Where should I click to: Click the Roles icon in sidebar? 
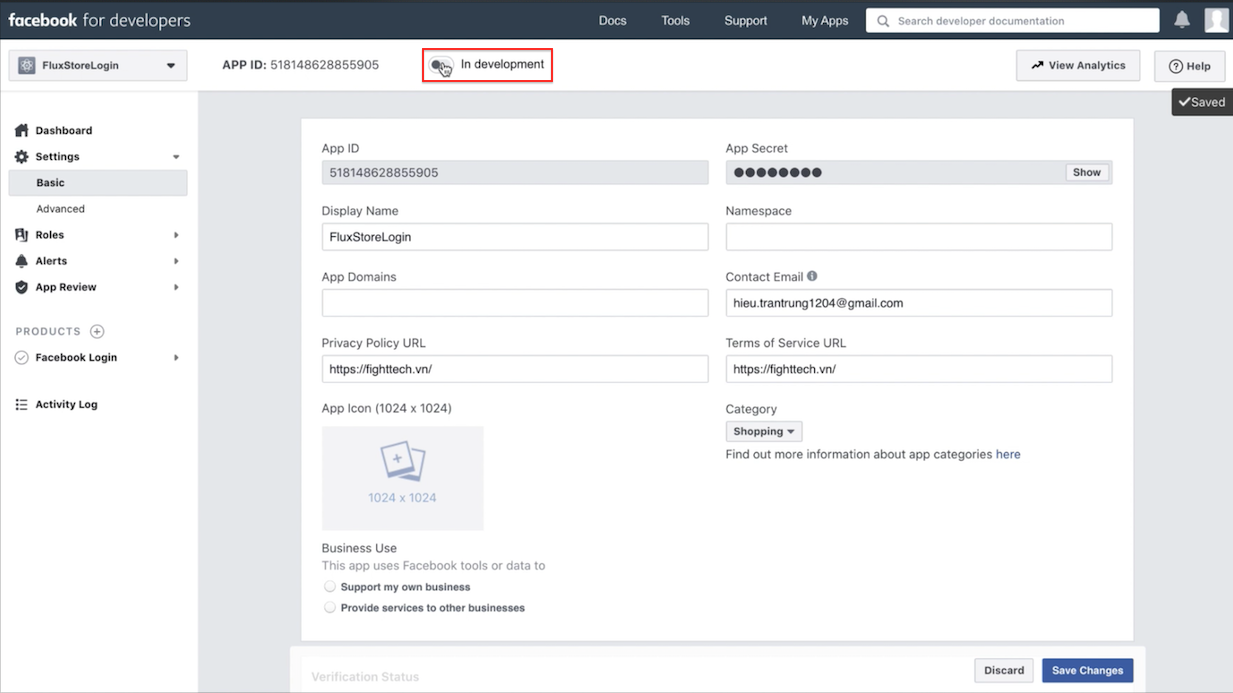[22, 235]
